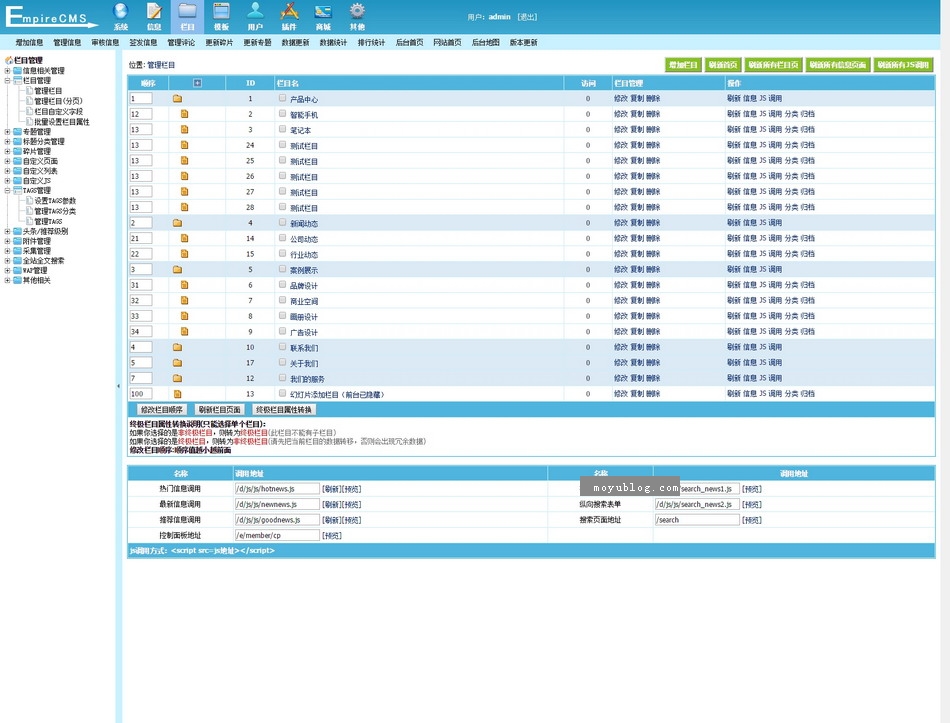Open 管理评论 in the submenu bar
Viewport: 950px width, 723px height.
(181, 42)
